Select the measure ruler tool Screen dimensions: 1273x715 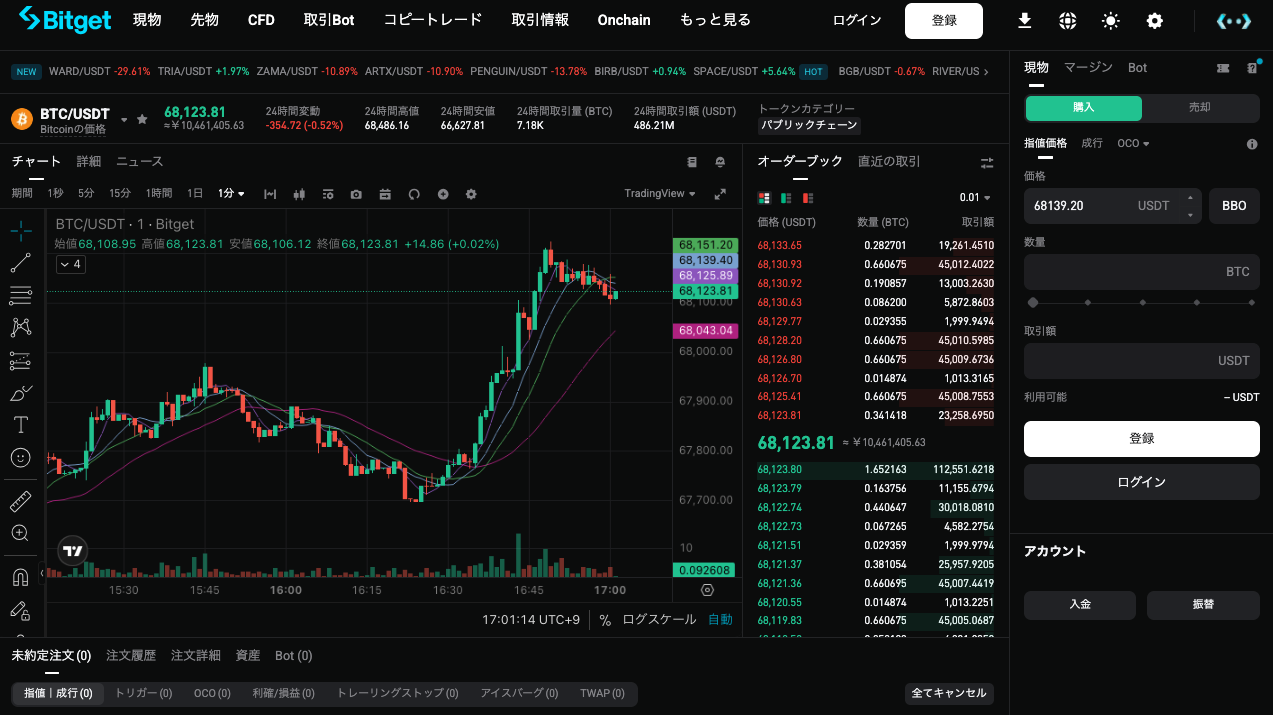20,500
